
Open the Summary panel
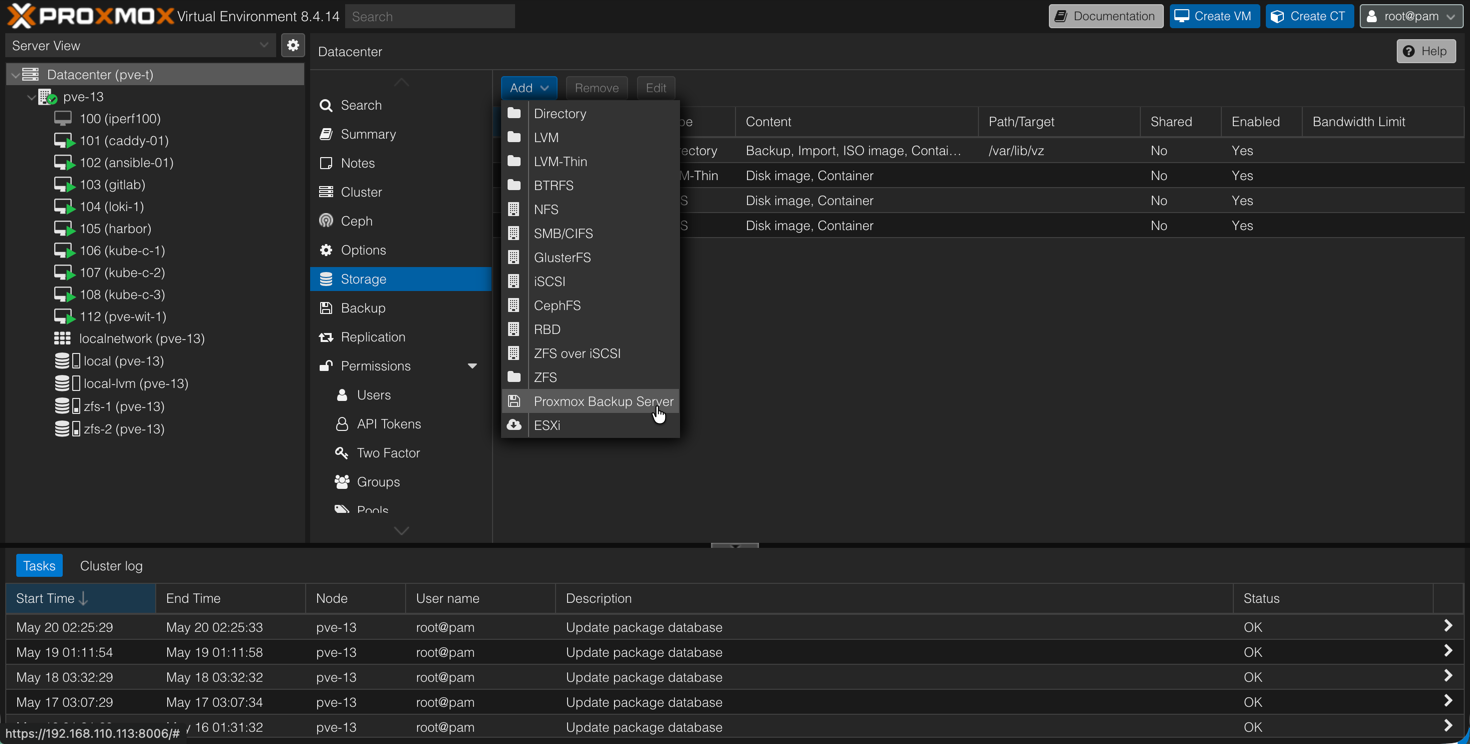click(x=401, y=134)
